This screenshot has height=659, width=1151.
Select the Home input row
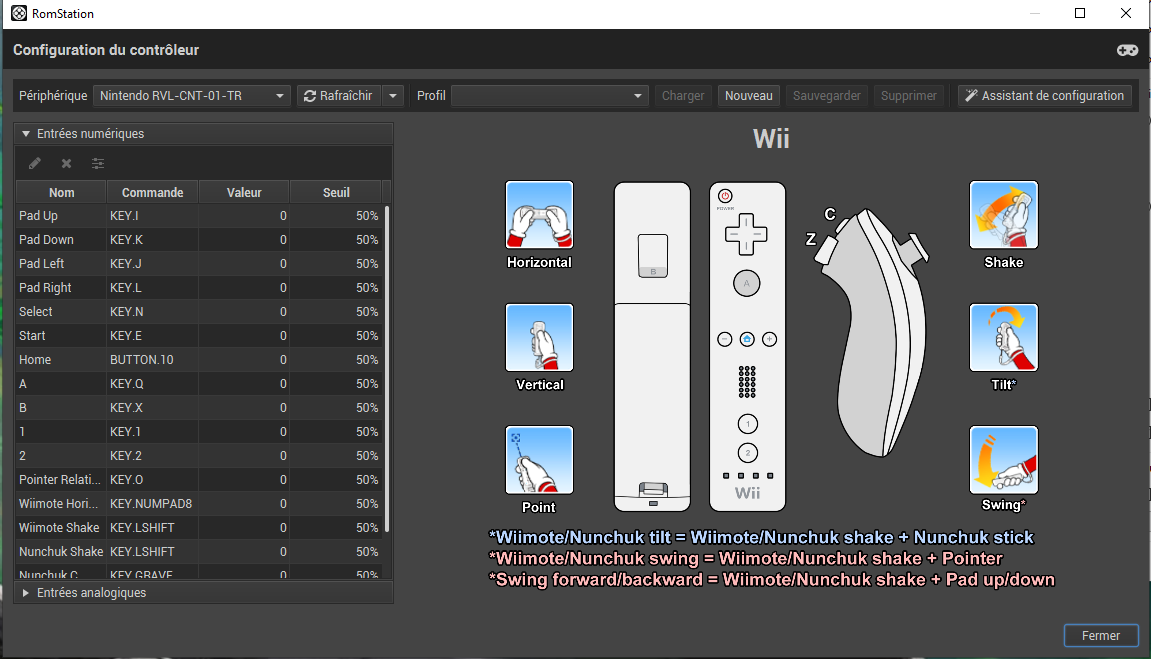point(199,360)
